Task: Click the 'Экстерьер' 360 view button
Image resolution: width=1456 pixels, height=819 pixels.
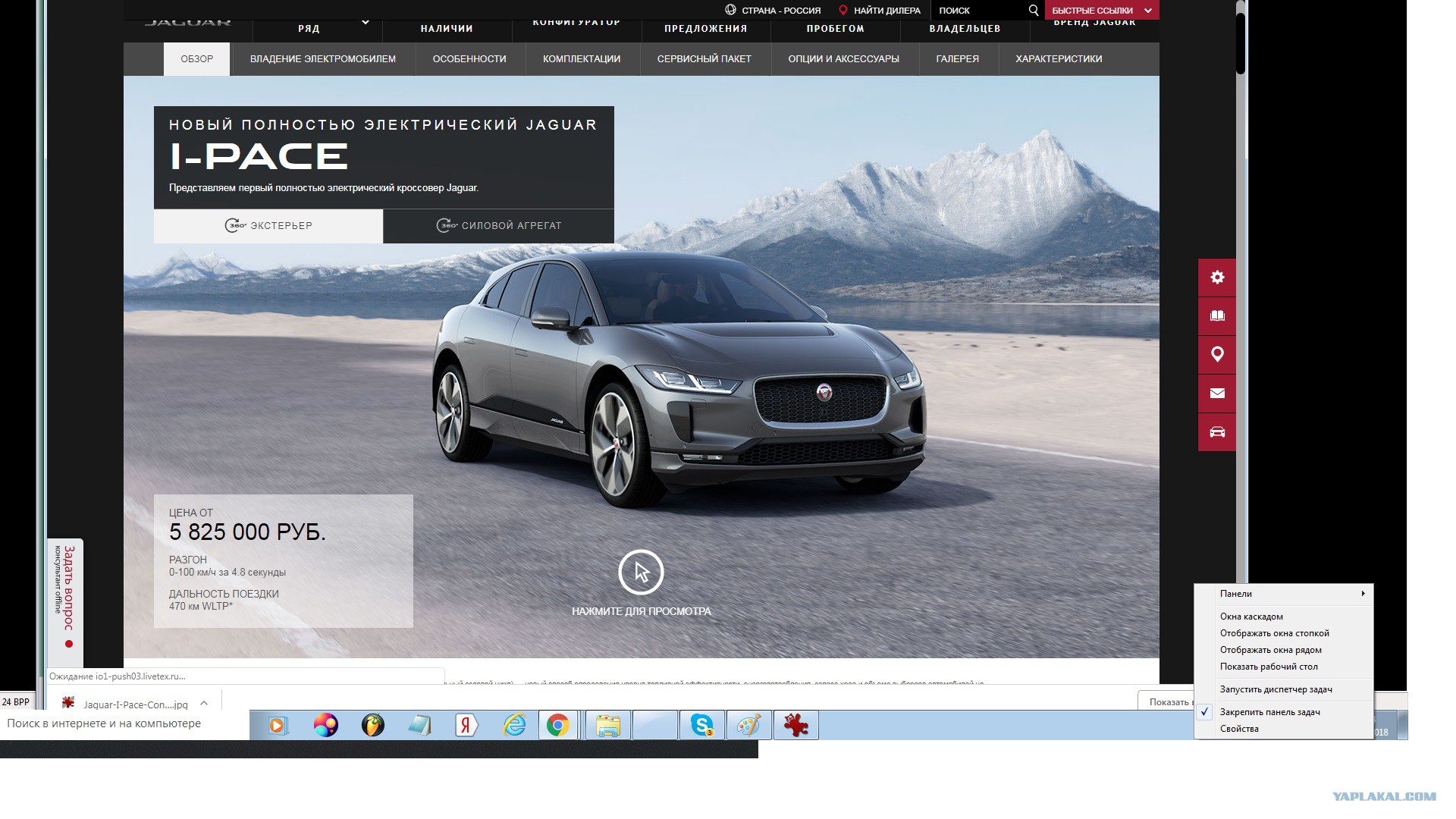Action: [268, 226]
